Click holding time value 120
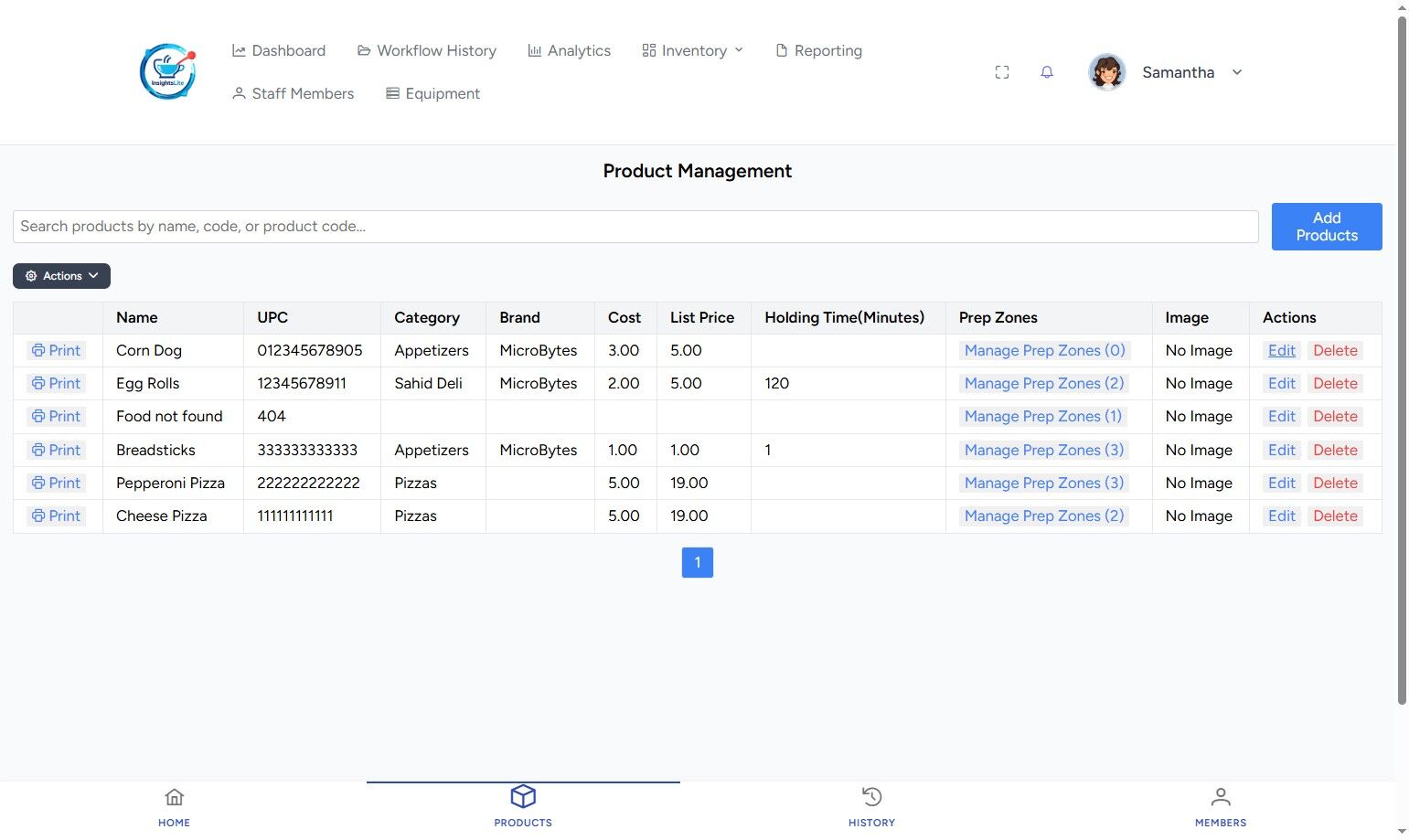1409x840 pixels. pos(777,383)
